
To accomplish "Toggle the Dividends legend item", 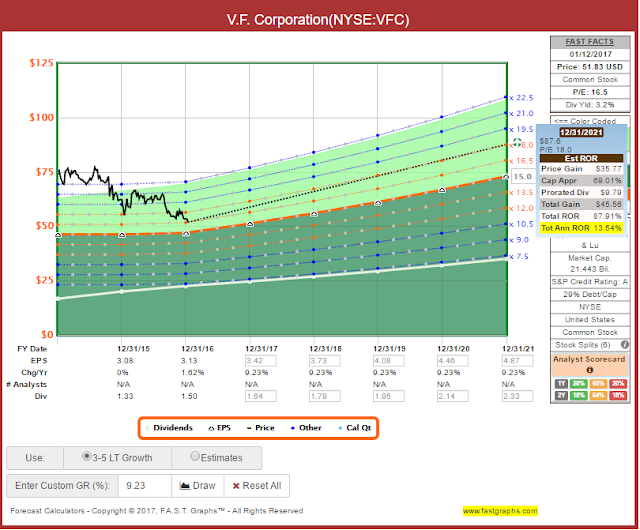I will coord(169,428).
